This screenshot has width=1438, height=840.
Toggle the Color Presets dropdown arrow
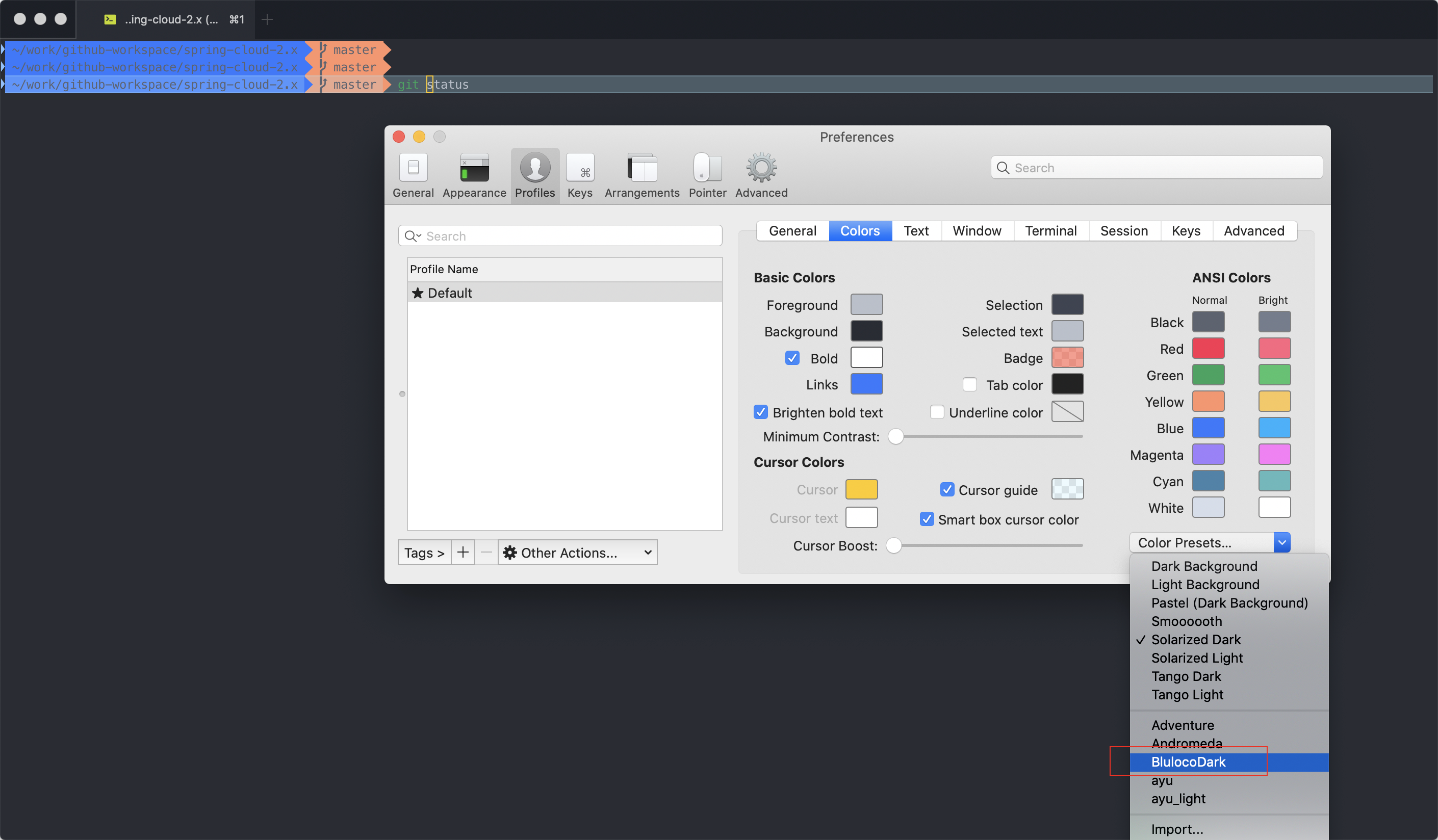[1281, 542]
